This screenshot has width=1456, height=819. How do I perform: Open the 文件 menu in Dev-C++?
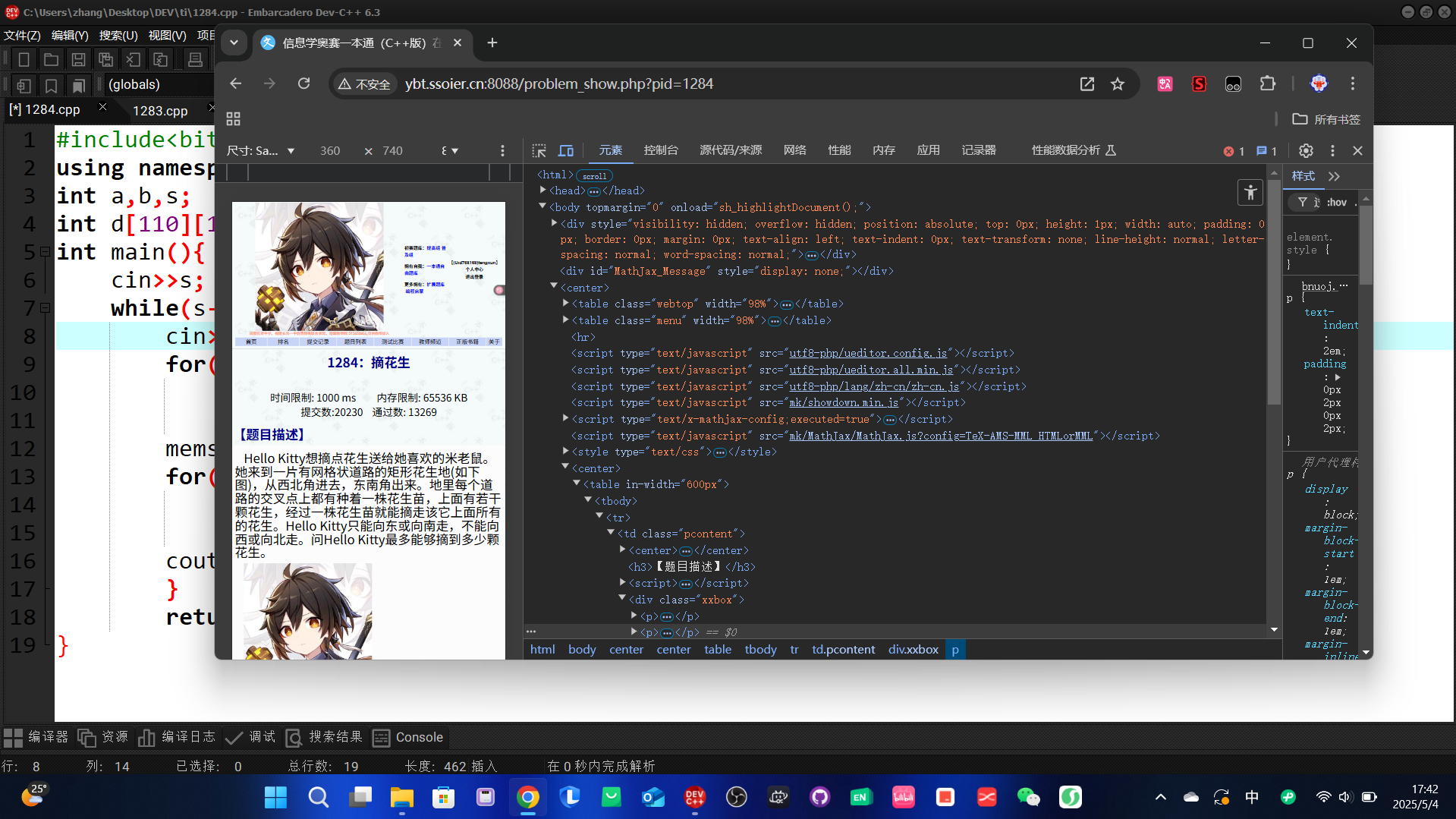22,36
